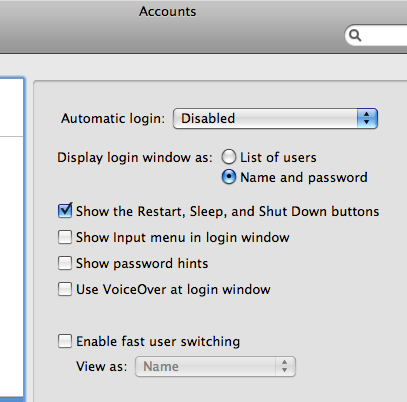
Task: Uncheck Show the Restart, Sleep, Shut Down buttons
Action: click(x=65, y=211)
